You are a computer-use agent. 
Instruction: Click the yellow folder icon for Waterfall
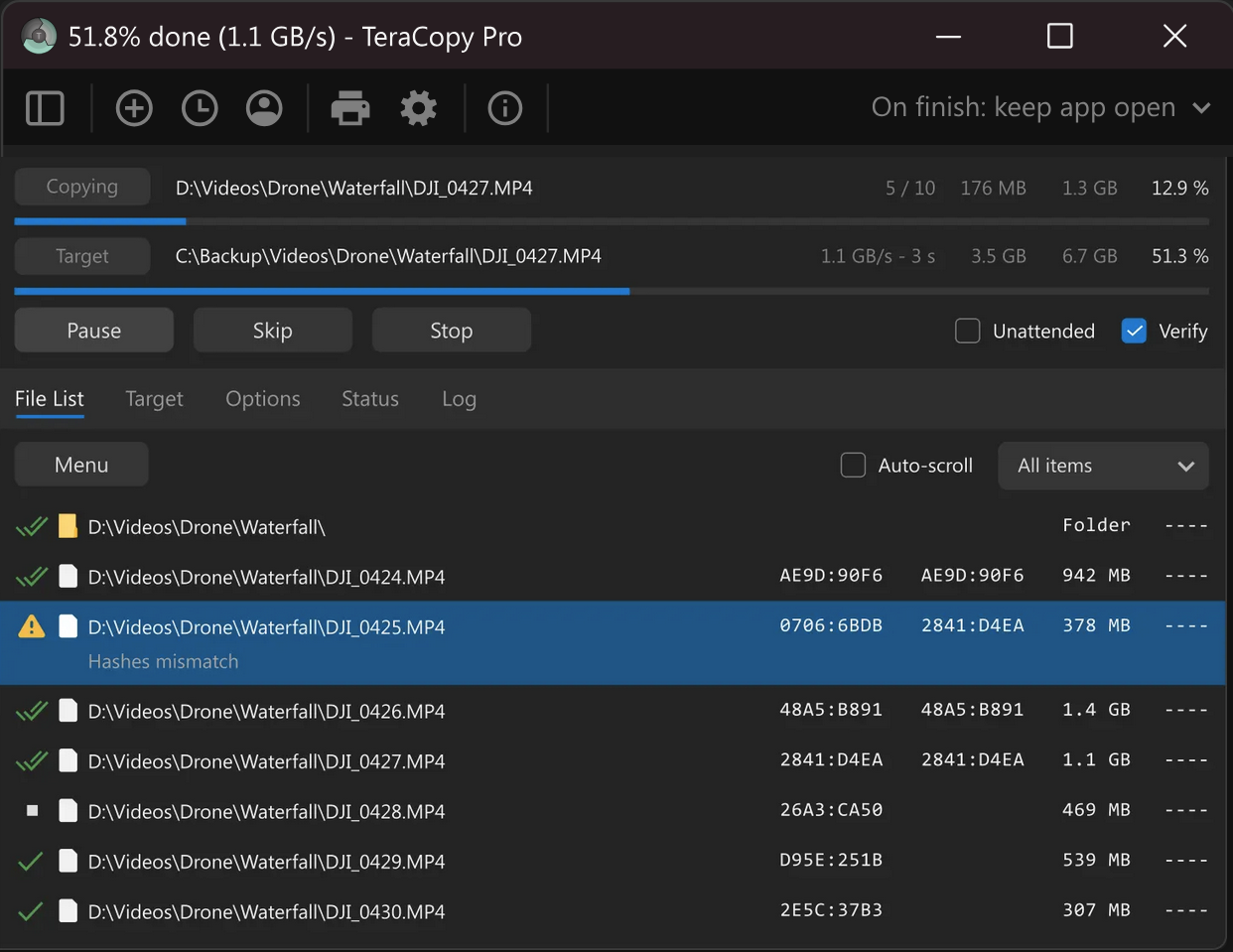[68, 526]
